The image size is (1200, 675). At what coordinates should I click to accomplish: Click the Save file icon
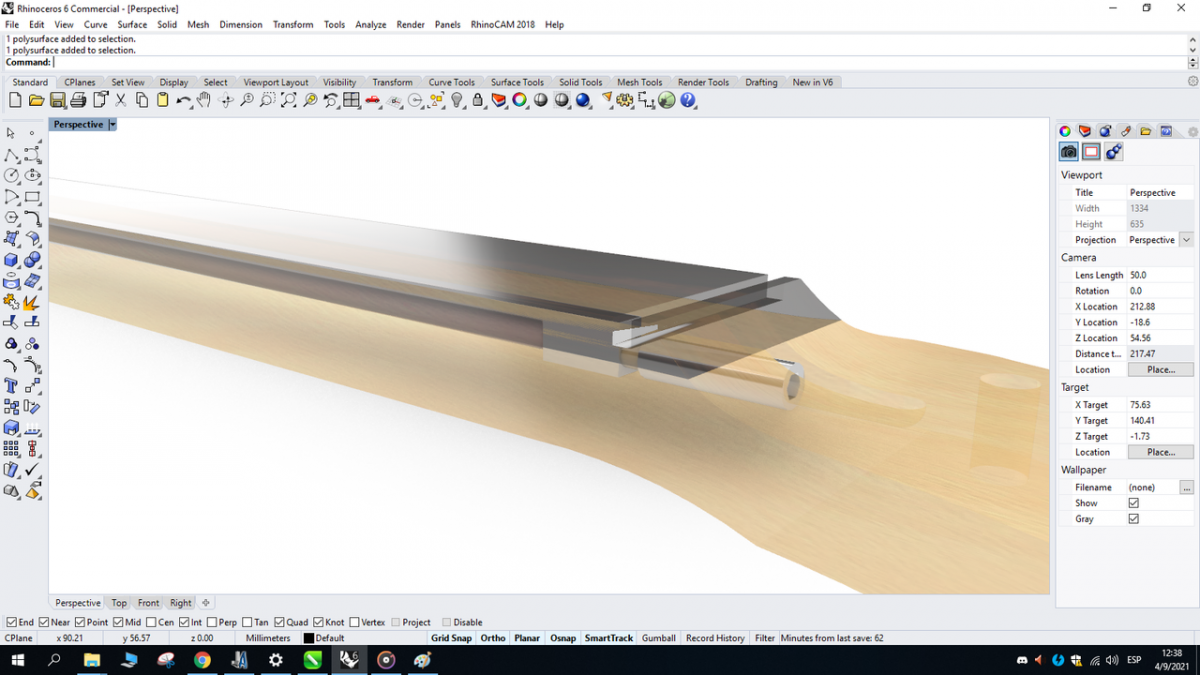57,100
